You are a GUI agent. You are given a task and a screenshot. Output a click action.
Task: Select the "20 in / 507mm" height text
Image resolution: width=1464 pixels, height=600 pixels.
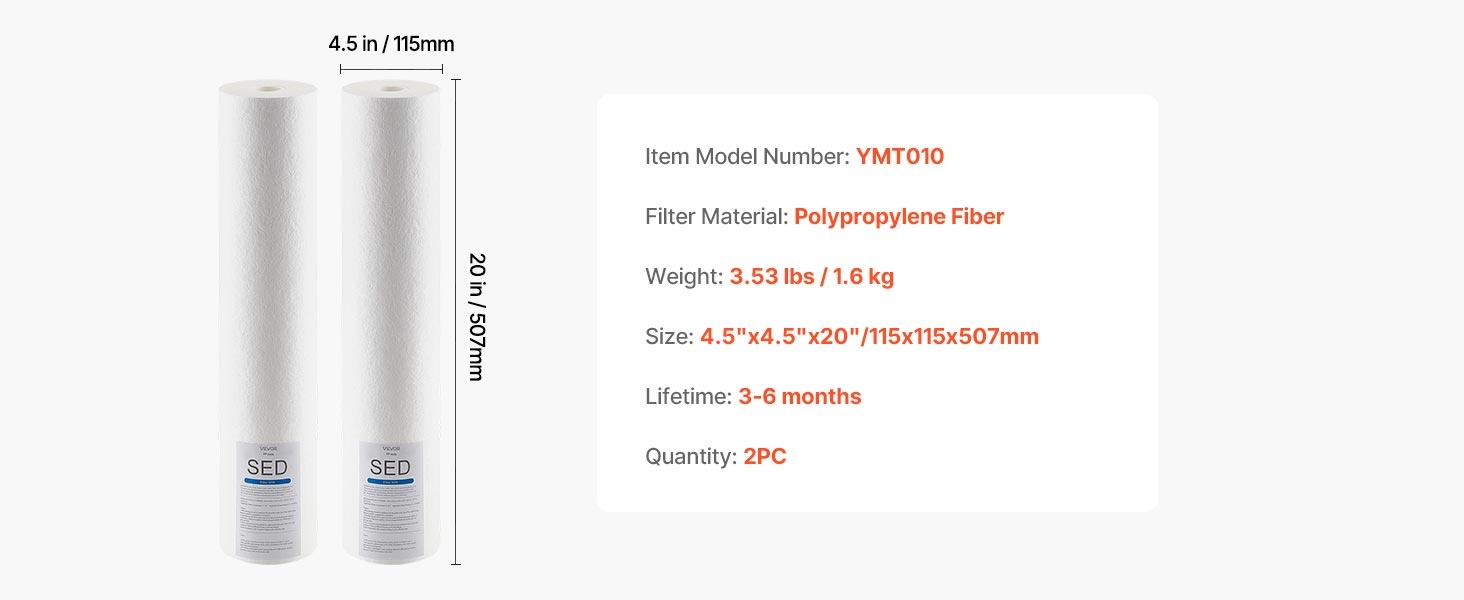pos(477,316)
